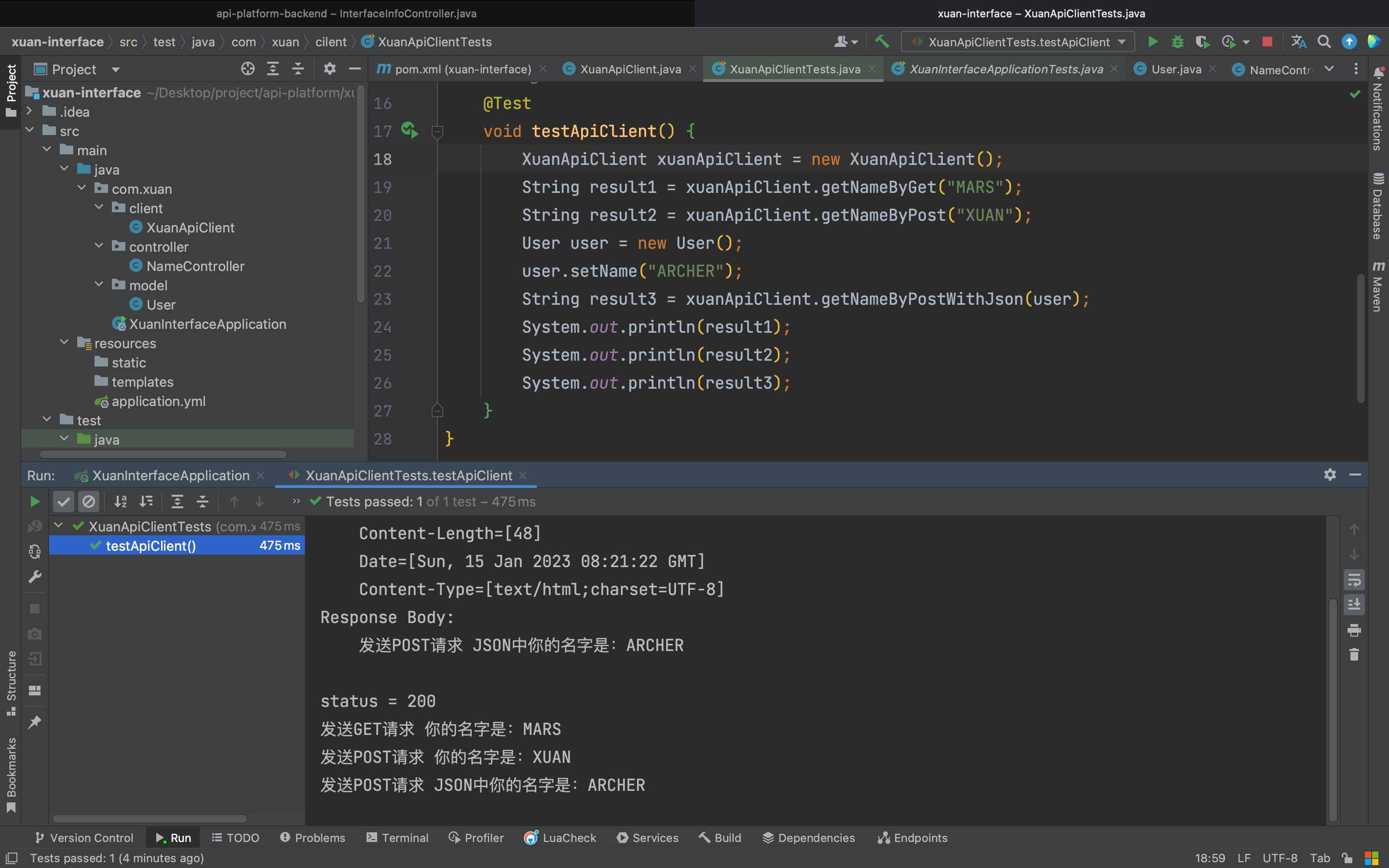Click the project tree horizontal scrollbar
Viewport: 1389px width, 868px height.
163,454
